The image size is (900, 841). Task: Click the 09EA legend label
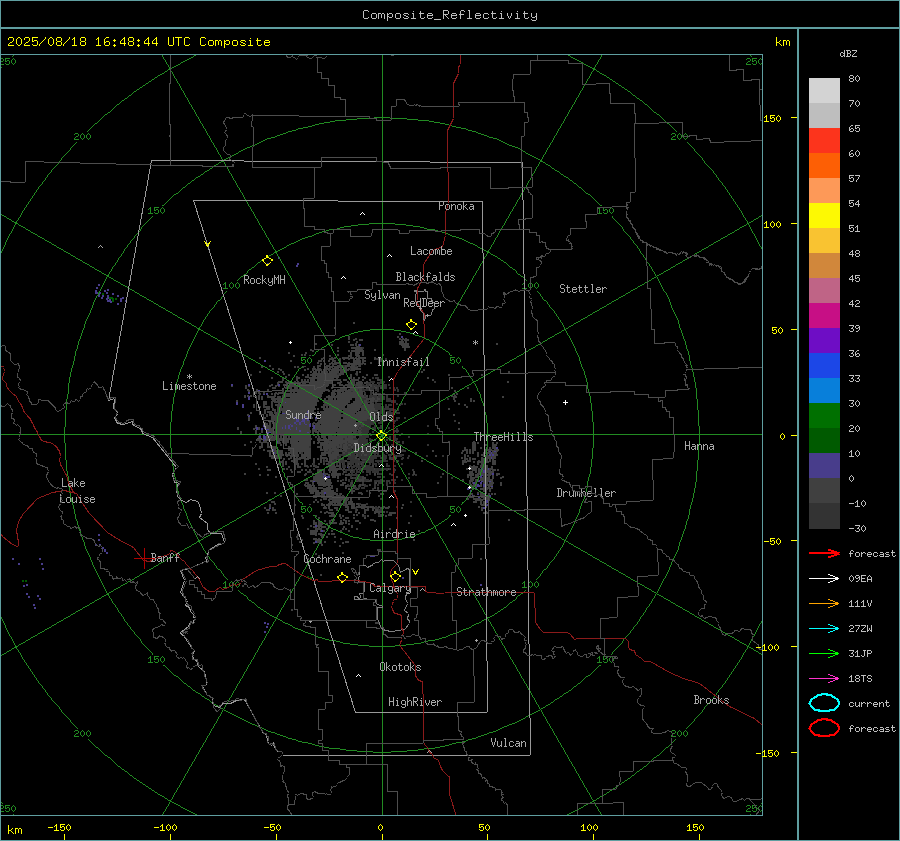click(x=860, y=579)
